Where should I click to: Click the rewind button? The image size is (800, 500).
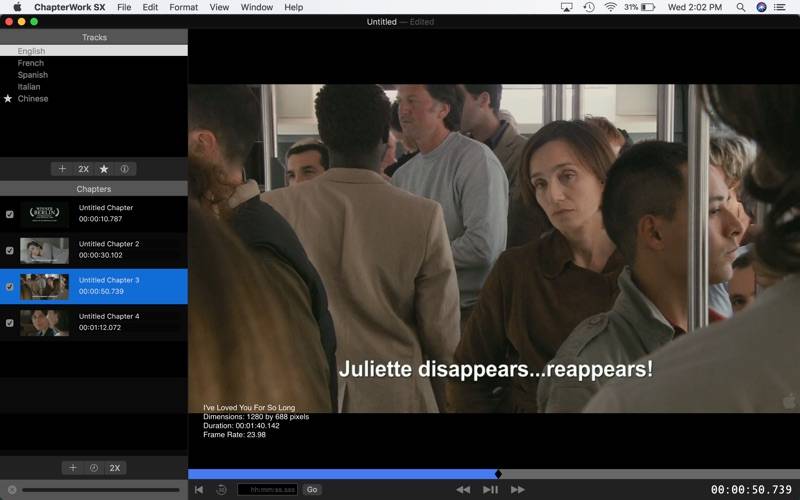pos(463,490)
